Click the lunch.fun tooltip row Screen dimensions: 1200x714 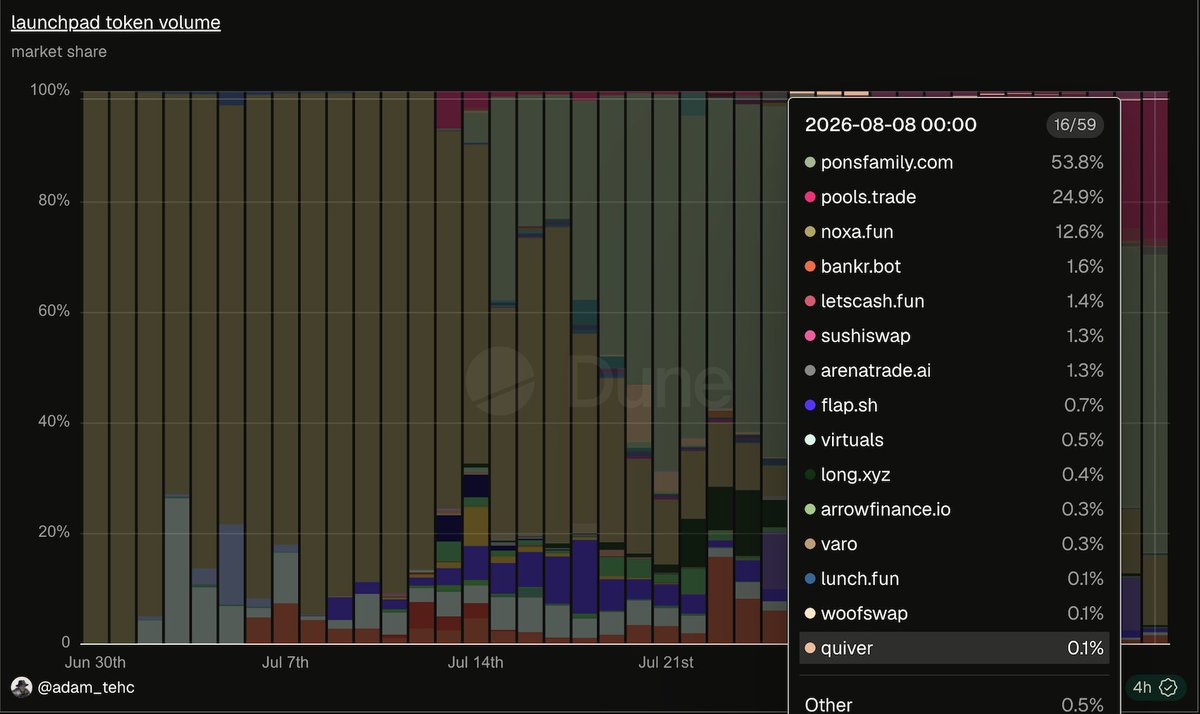coord(954,578)
